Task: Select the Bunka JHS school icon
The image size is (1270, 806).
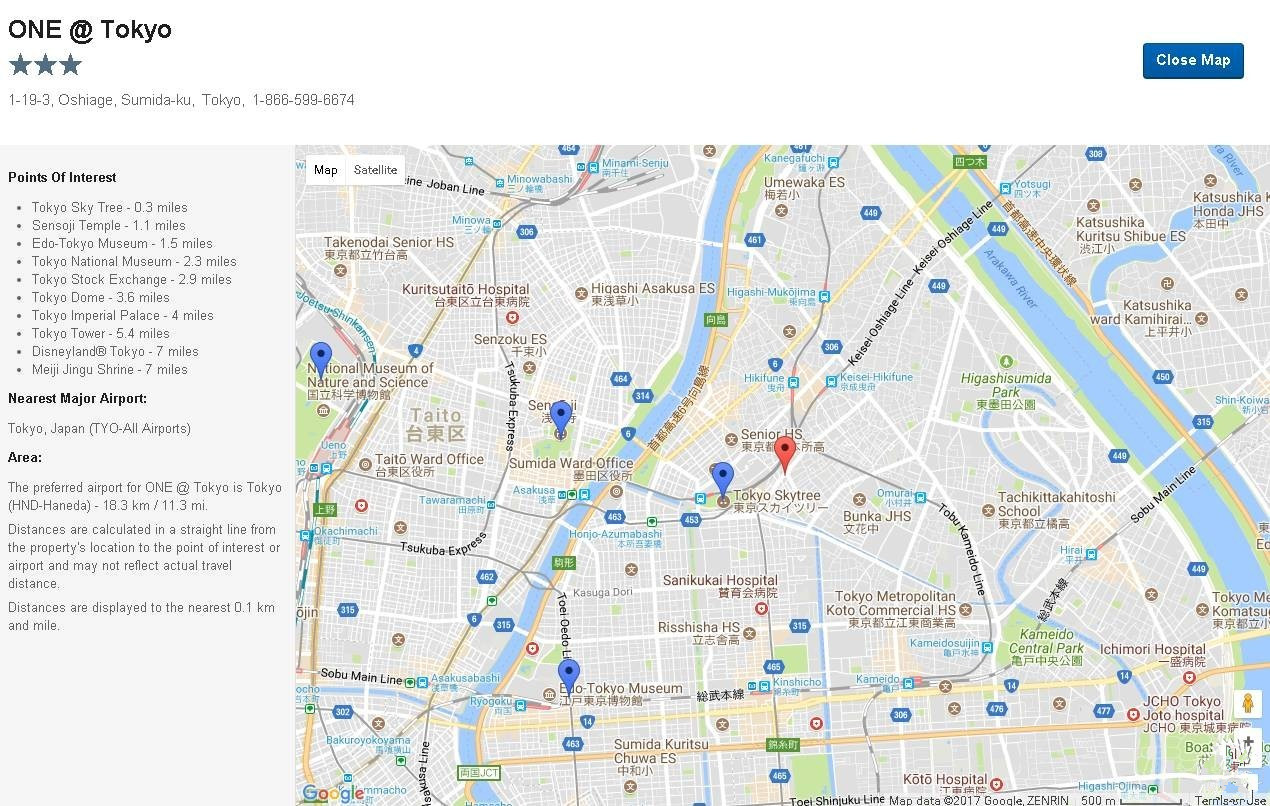Action: tap(857, 499)
